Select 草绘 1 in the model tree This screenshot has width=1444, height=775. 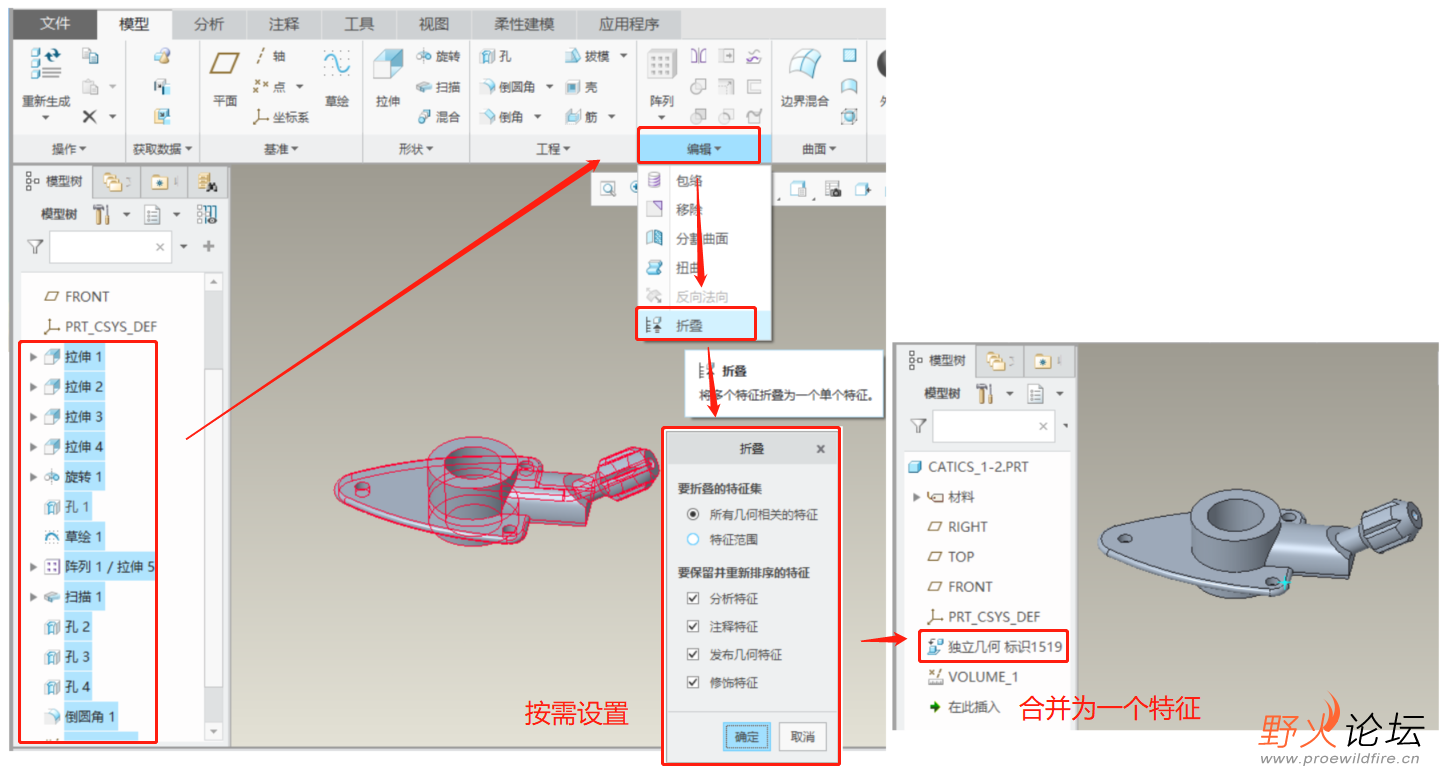[74, 537]
